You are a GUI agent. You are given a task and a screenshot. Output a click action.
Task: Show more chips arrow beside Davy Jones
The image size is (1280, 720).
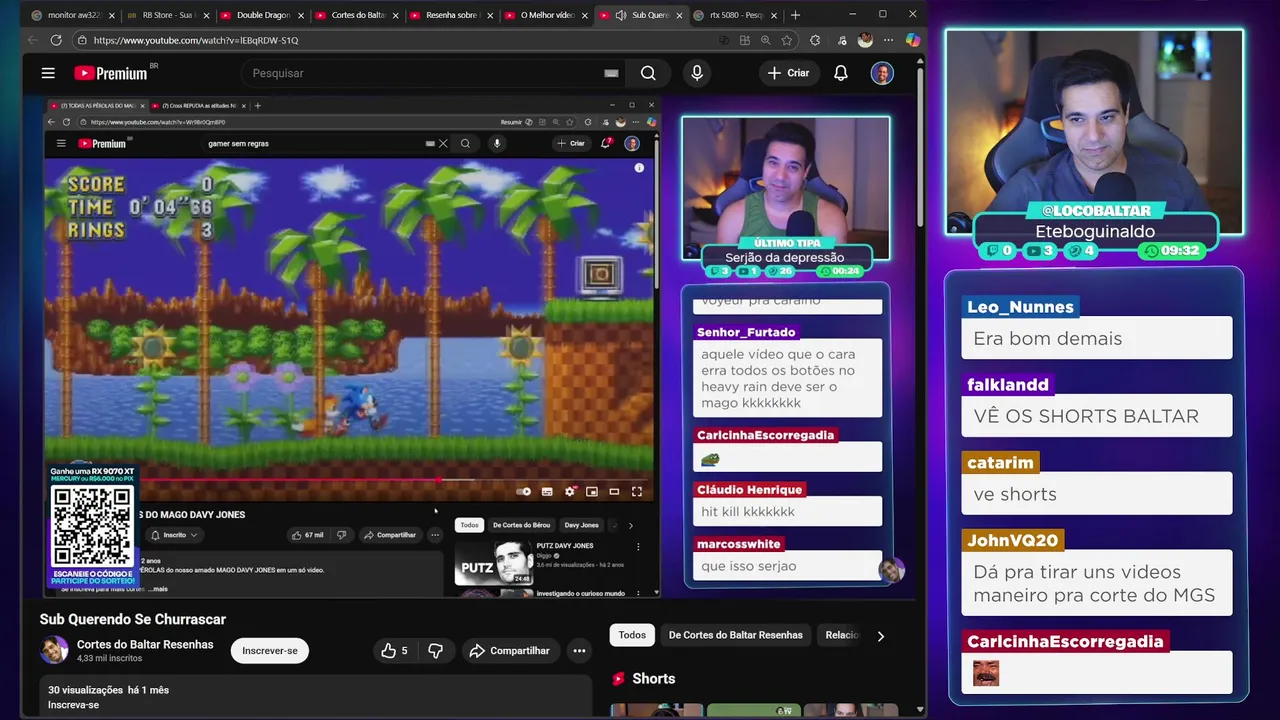click(630, 525)
